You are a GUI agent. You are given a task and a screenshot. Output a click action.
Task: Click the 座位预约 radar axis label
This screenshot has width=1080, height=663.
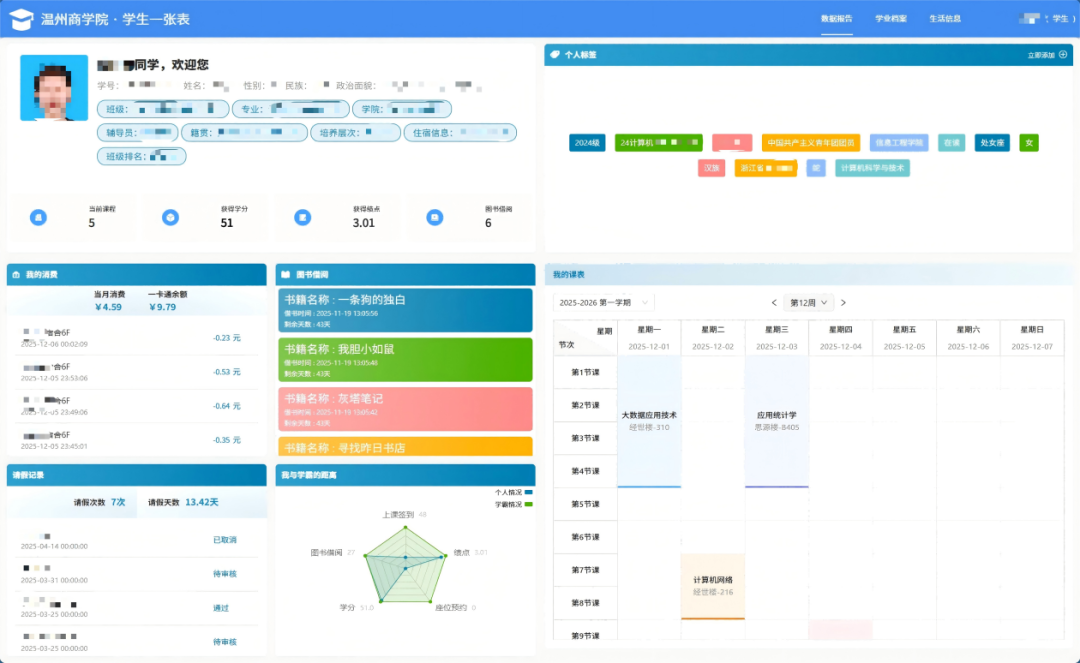450,607
